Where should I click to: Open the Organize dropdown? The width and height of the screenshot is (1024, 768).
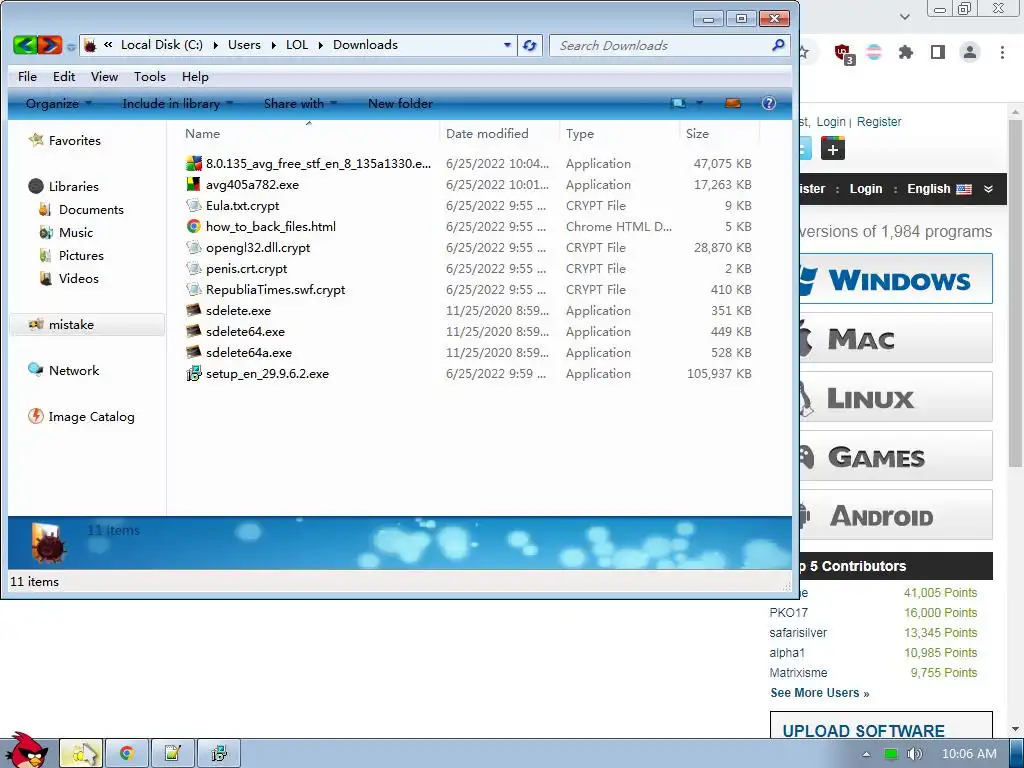(59, 103)
